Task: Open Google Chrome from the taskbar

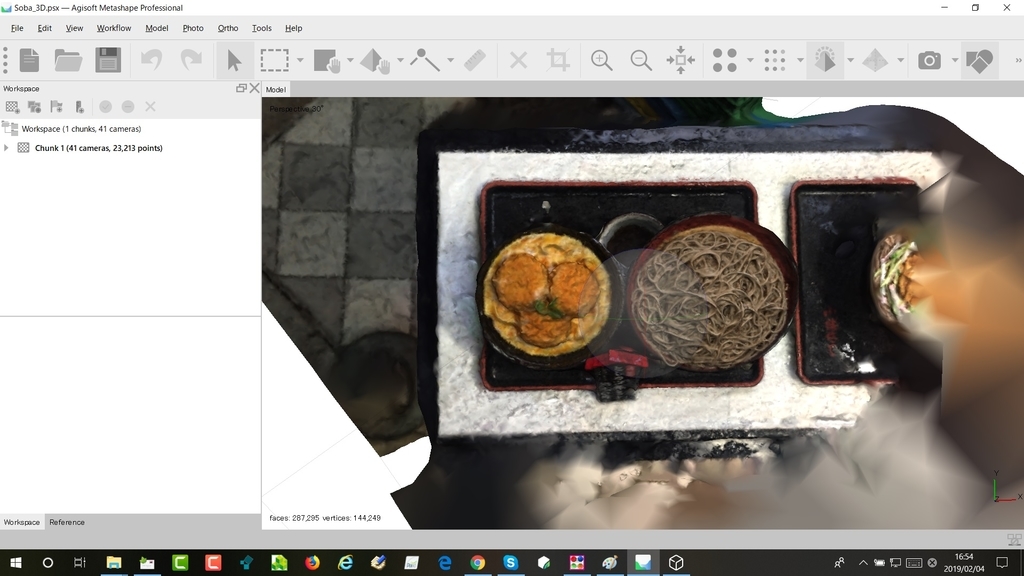Action: coord(477,562)
